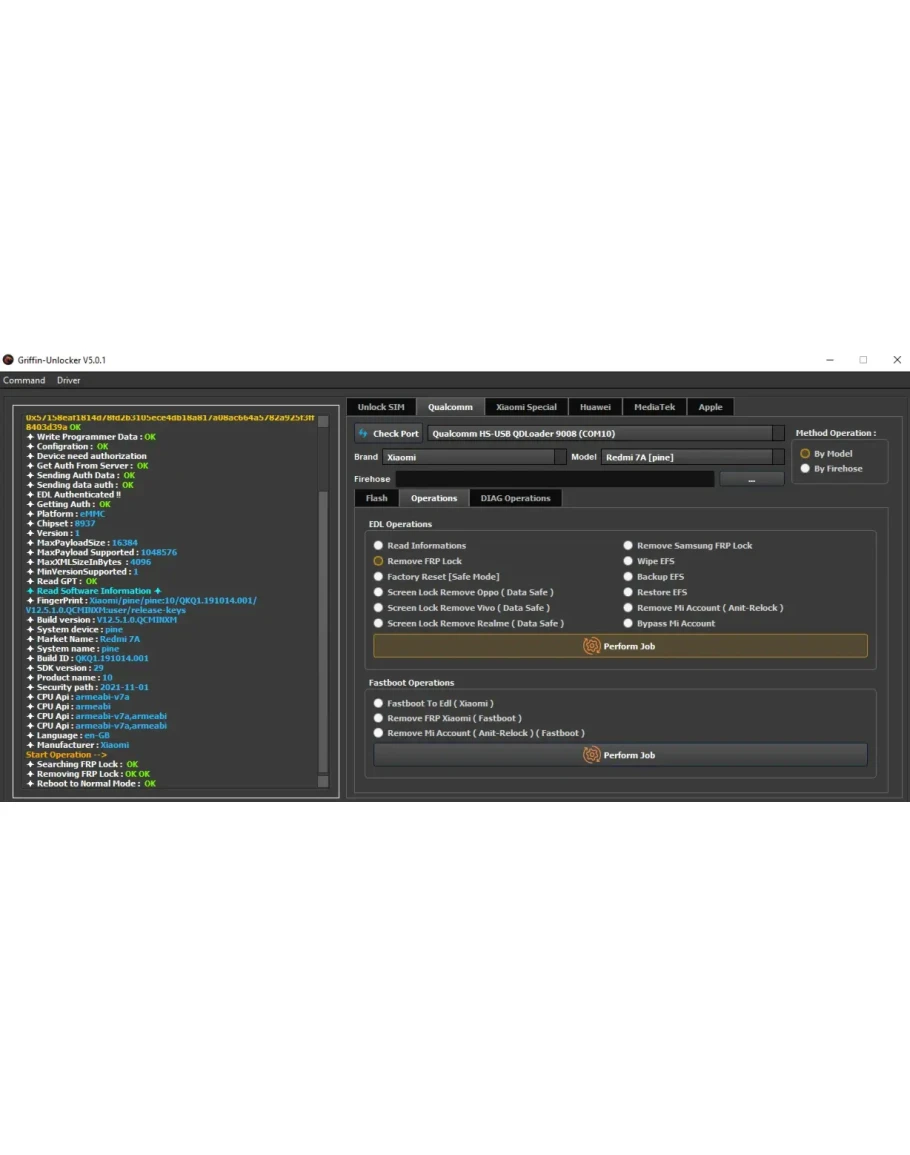The image size is (910, 1155).
Task: Open the Brand dropdown showing Xiaomi
Action: pyautogui.click(x=473, y=457)
